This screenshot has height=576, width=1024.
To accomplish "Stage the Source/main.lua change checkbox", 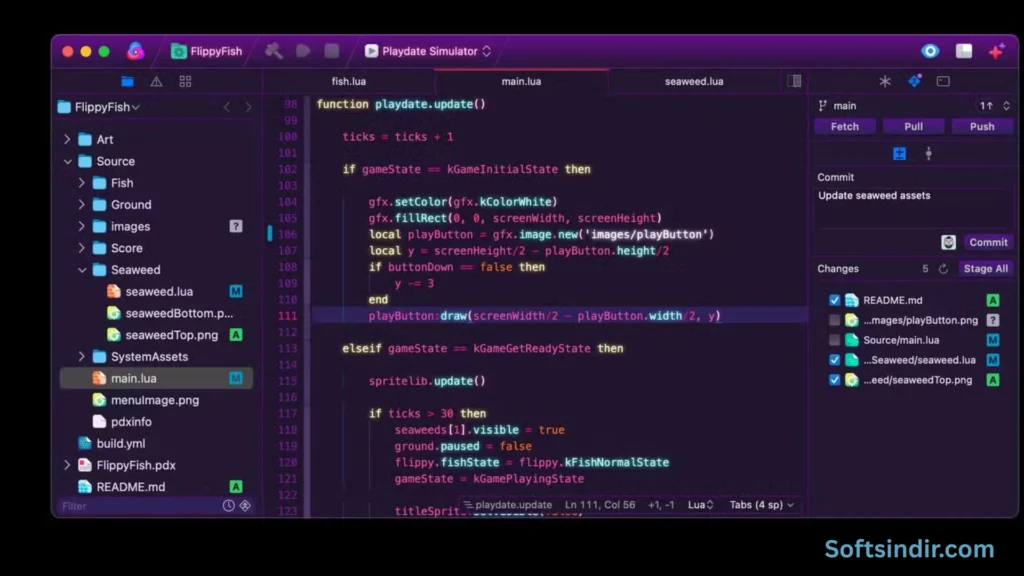I will click(834, 340).
